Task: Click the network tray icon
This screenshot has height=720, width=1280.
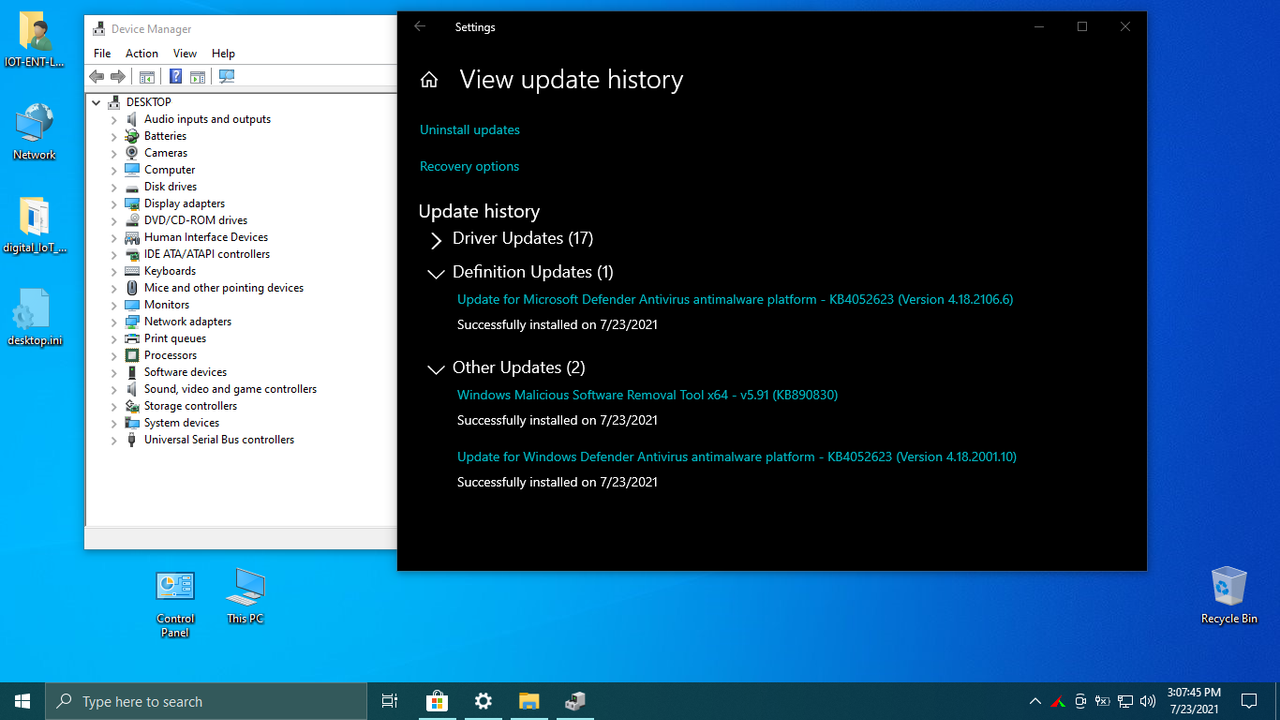Action: pos(1125,701)
